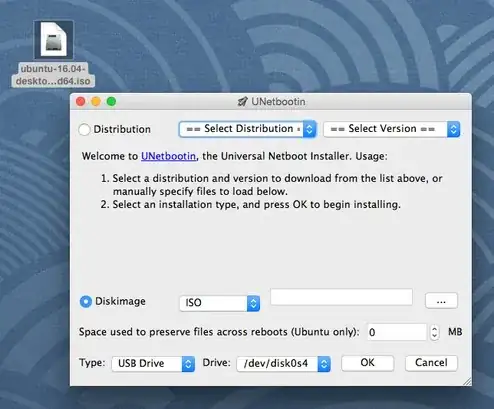
Task: Follow the UNetbootin hyperlink
Action: (169, 156)
